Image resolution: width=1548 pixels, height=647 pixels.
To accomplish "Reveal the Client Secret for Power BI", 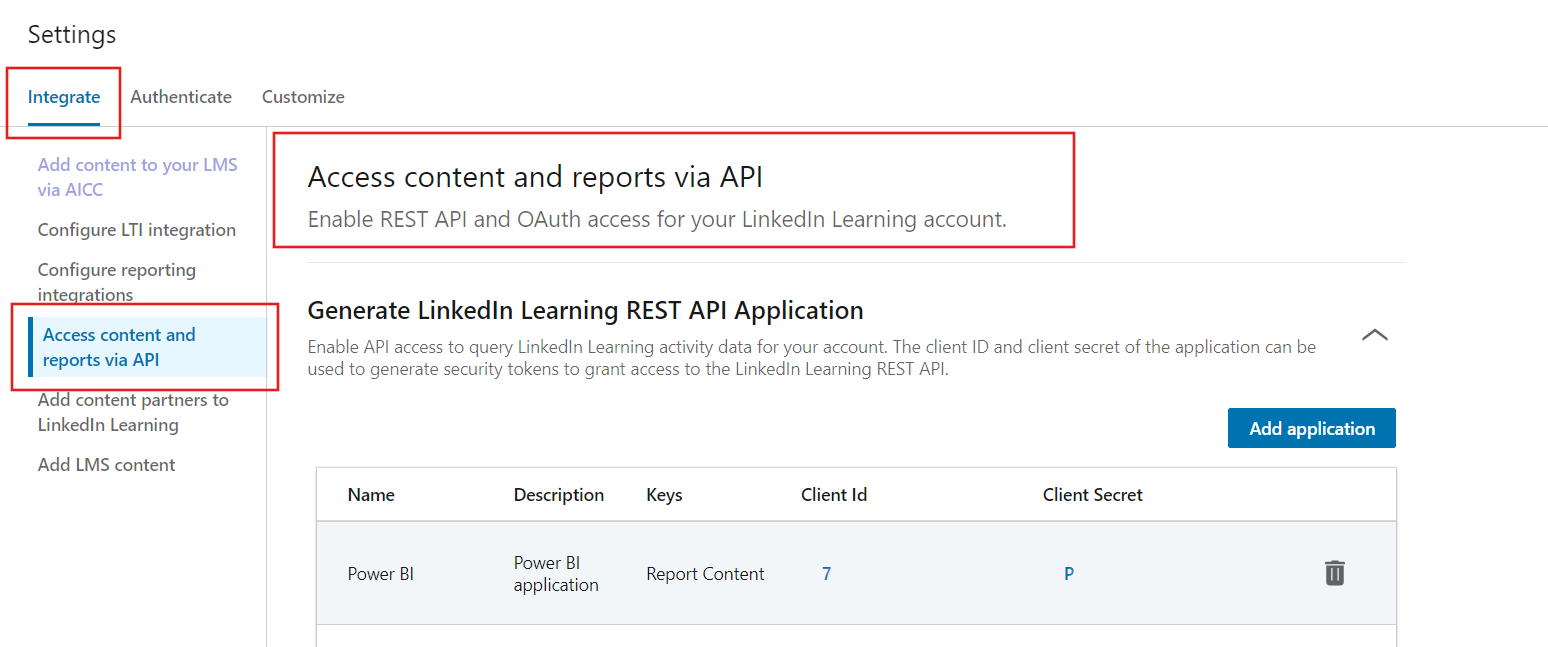I will point(1068,573).
